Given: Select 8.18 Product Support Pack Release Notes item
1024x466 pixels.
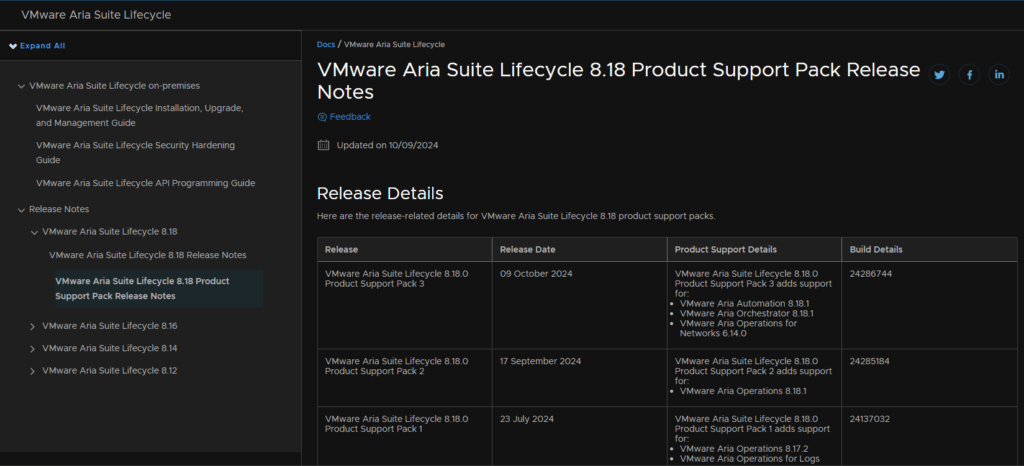Looking at the screenshot, I should click(x=159, y=288).
